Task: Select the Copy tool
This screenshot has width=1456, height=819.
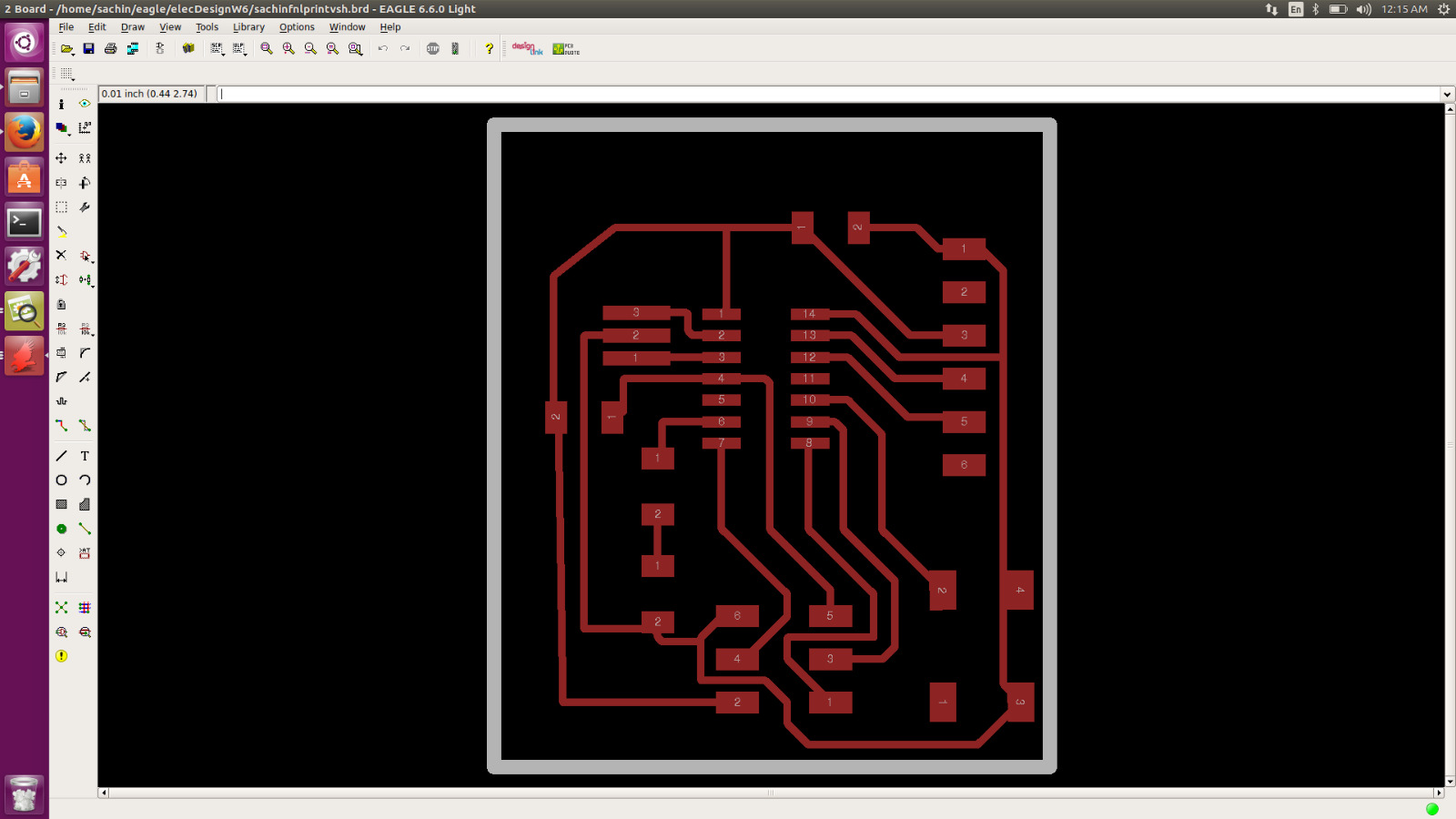Action: pos(85,158)
